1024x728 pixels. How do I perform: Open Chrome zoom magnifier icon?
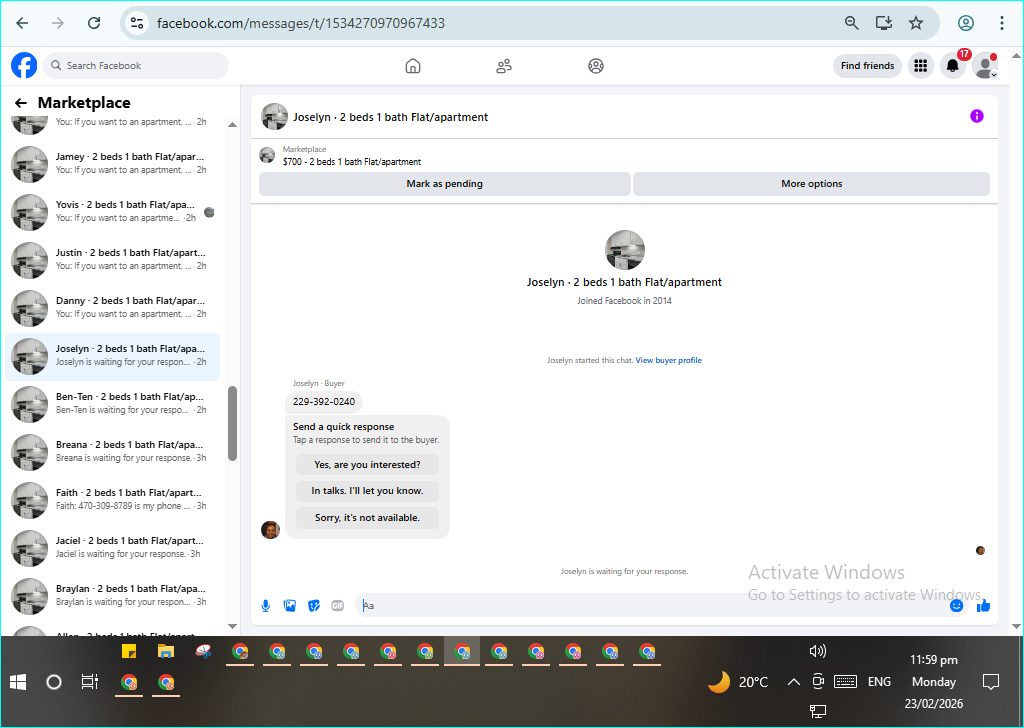pyautogui.click(x=852, y=24)
